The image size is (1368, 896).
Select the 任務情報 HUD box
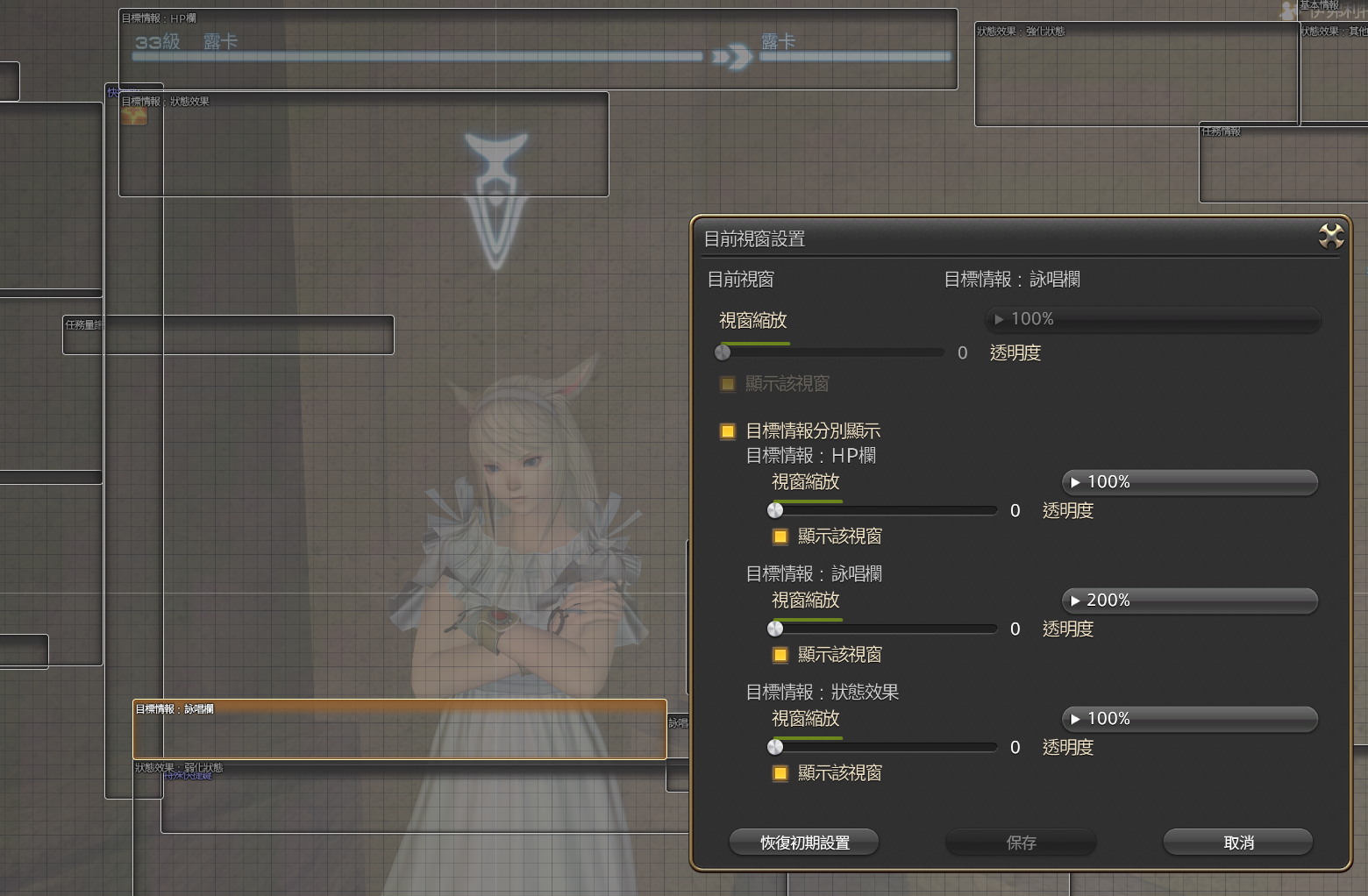tap(1282, 164)
